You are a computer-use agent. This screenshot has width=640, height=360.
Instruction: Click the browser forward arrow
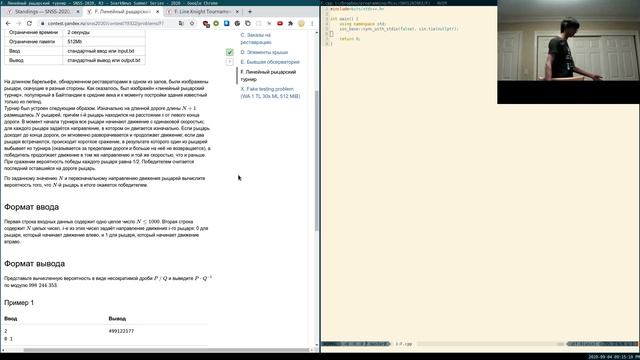[18, 24]
